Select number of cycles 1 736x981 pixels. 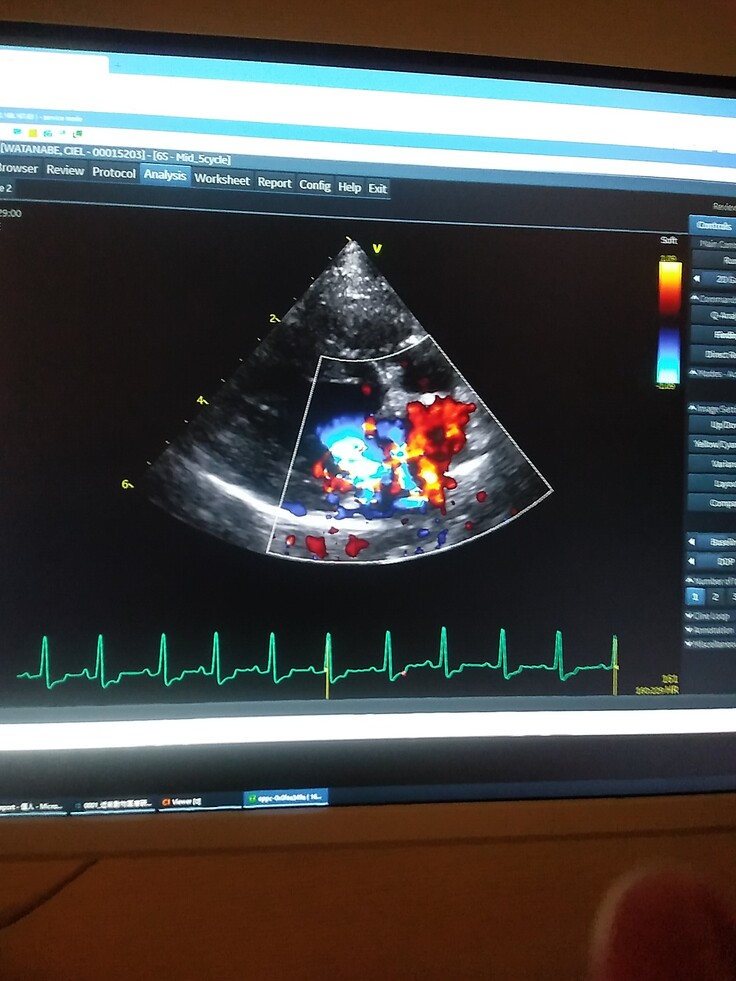pos(695,596)
